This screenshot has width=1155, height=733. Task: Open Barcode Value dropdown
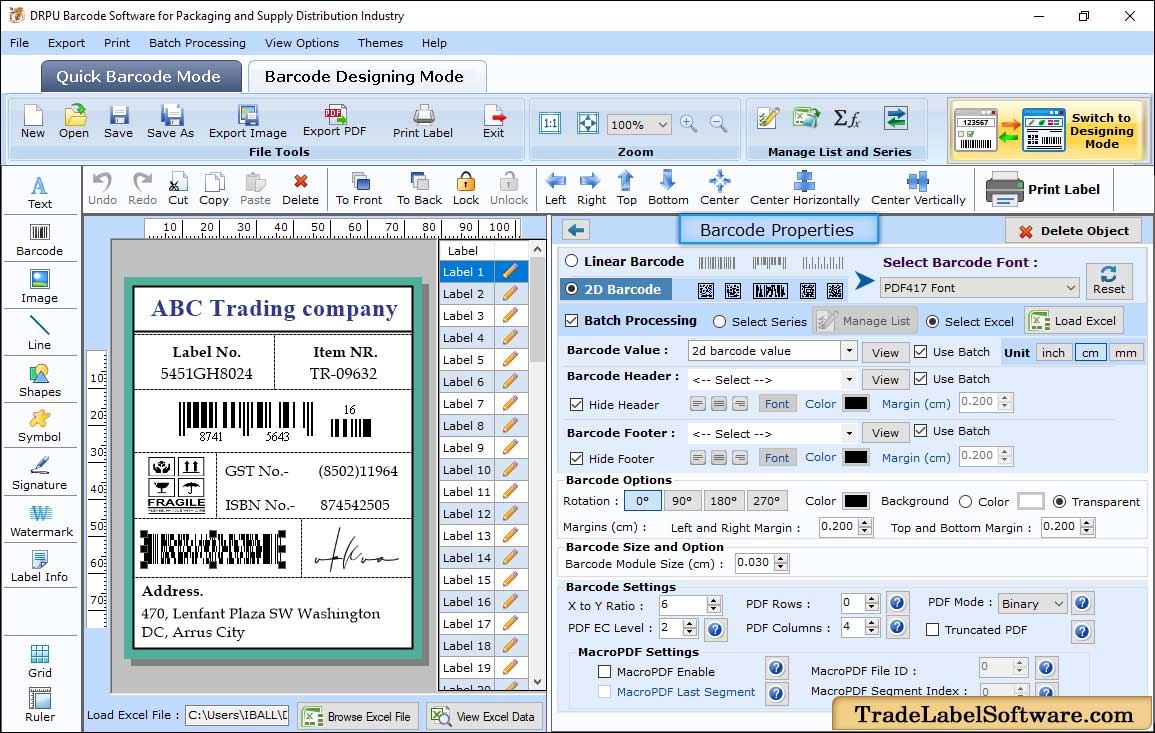(849, 351)
